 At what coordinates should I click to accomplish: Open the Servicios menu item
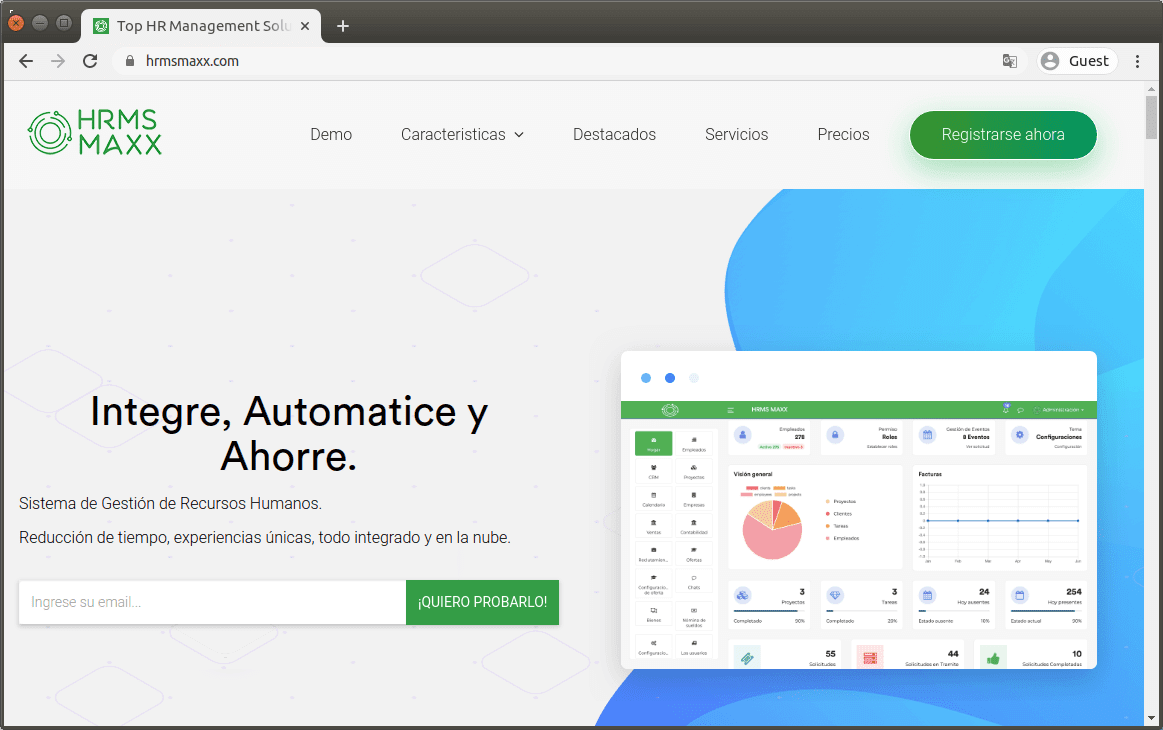[737, 134]
